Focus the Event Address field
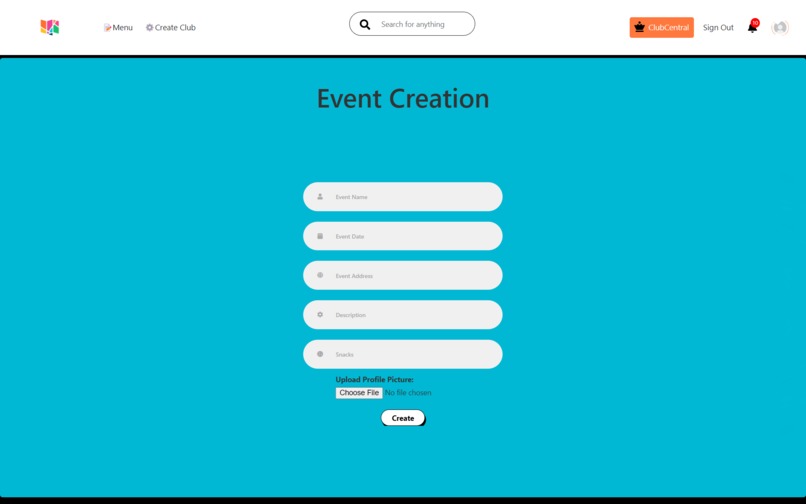This screenshot has width=806, height=504. [x=402, y=276]
